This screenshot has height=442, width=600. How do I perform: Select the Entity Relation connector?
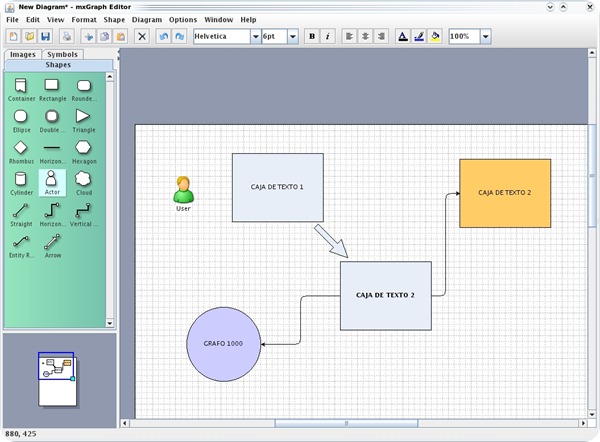[21, 241]
